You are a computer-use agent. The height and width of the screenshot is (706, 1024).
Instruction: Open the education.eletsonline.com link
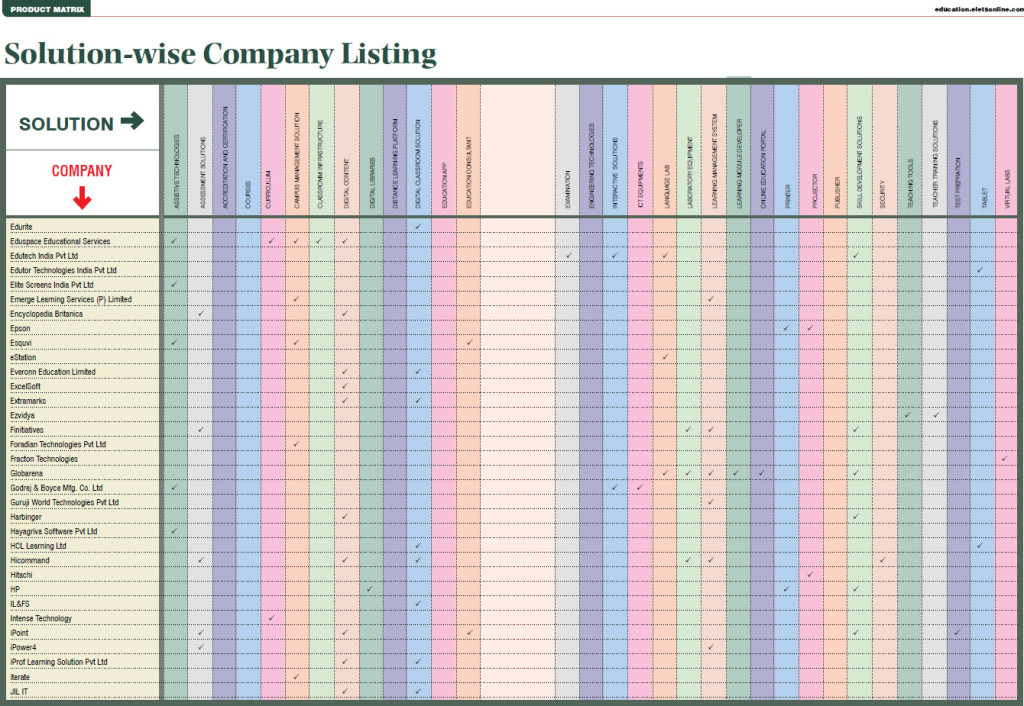click(x=978, y=9)
